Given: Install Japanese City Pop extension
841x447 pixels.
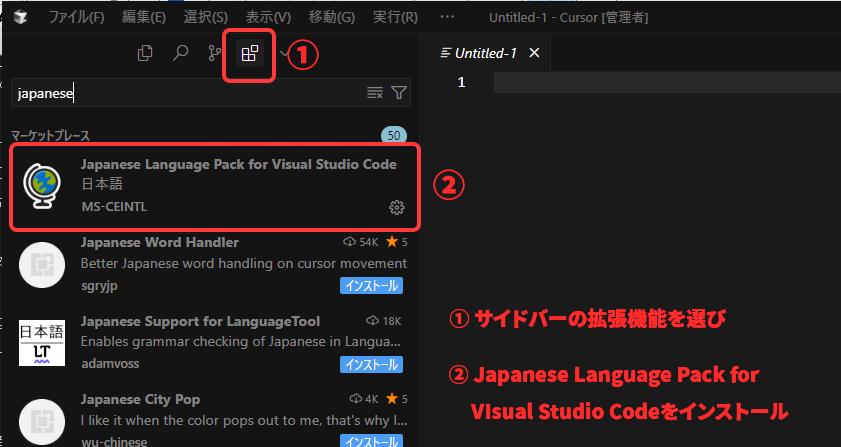Looking at the screenshot, I should [x=371, y=442].
